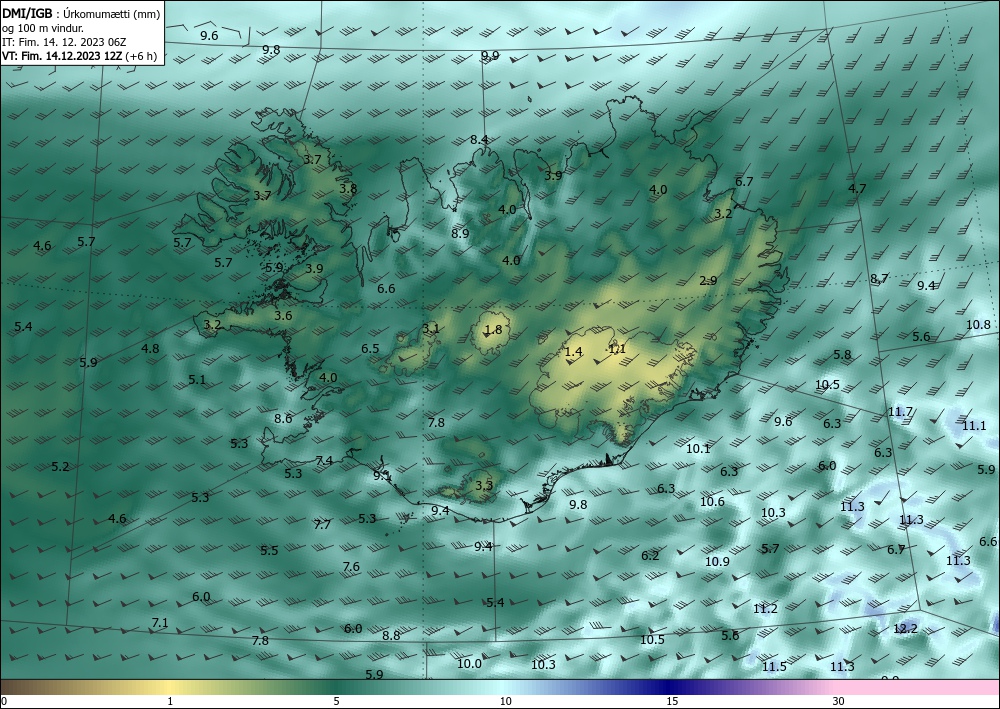Click the colour scale label '10'
Image resolution: width=1000 pixels, height=709 pixels.
pyautogui.click(x=505, y=701)
